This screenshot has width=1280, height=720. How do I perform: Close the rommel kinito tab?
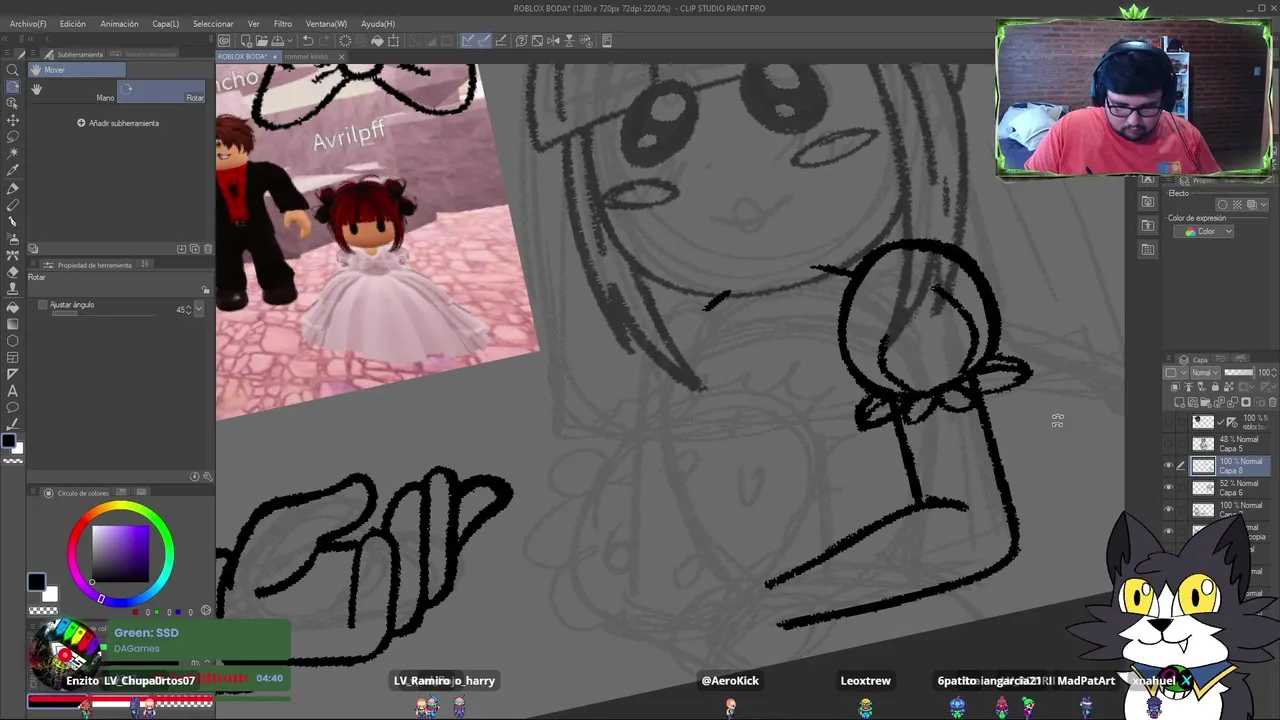[x=341, y=57]
